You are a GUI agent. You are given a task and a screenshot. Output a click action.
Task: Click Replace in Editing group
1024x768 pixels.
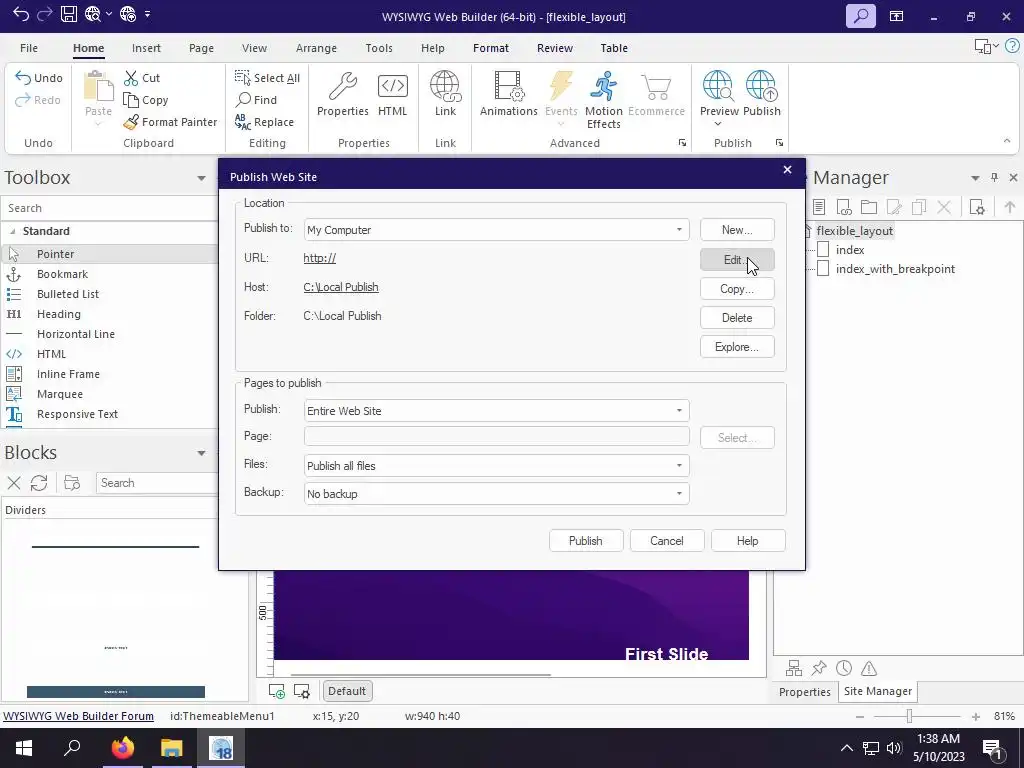click(264, 122)
